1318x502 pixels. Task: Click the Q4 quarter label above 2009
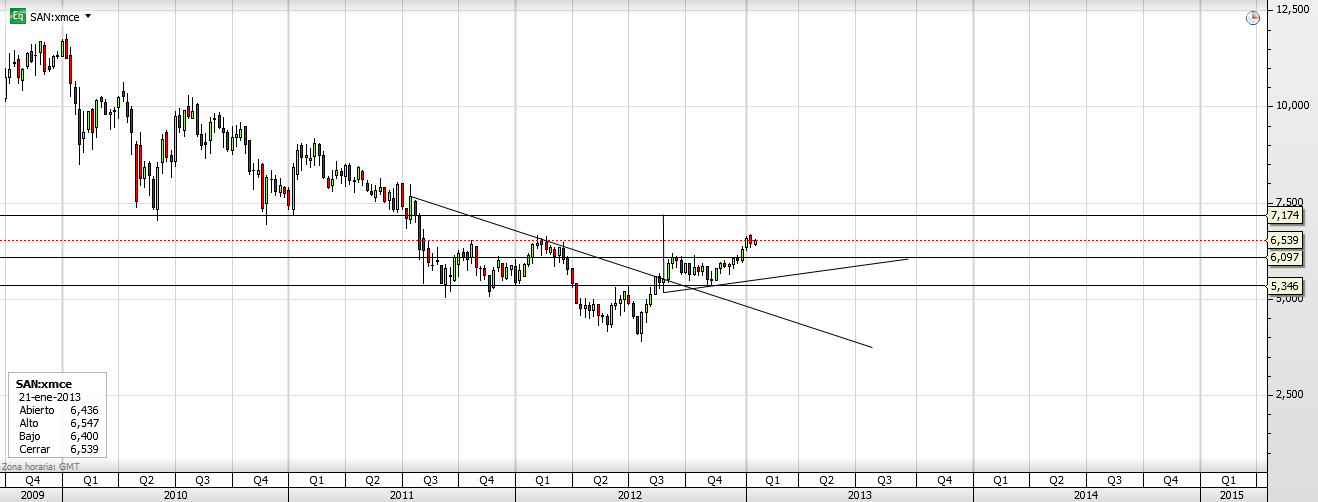point(31,480)
